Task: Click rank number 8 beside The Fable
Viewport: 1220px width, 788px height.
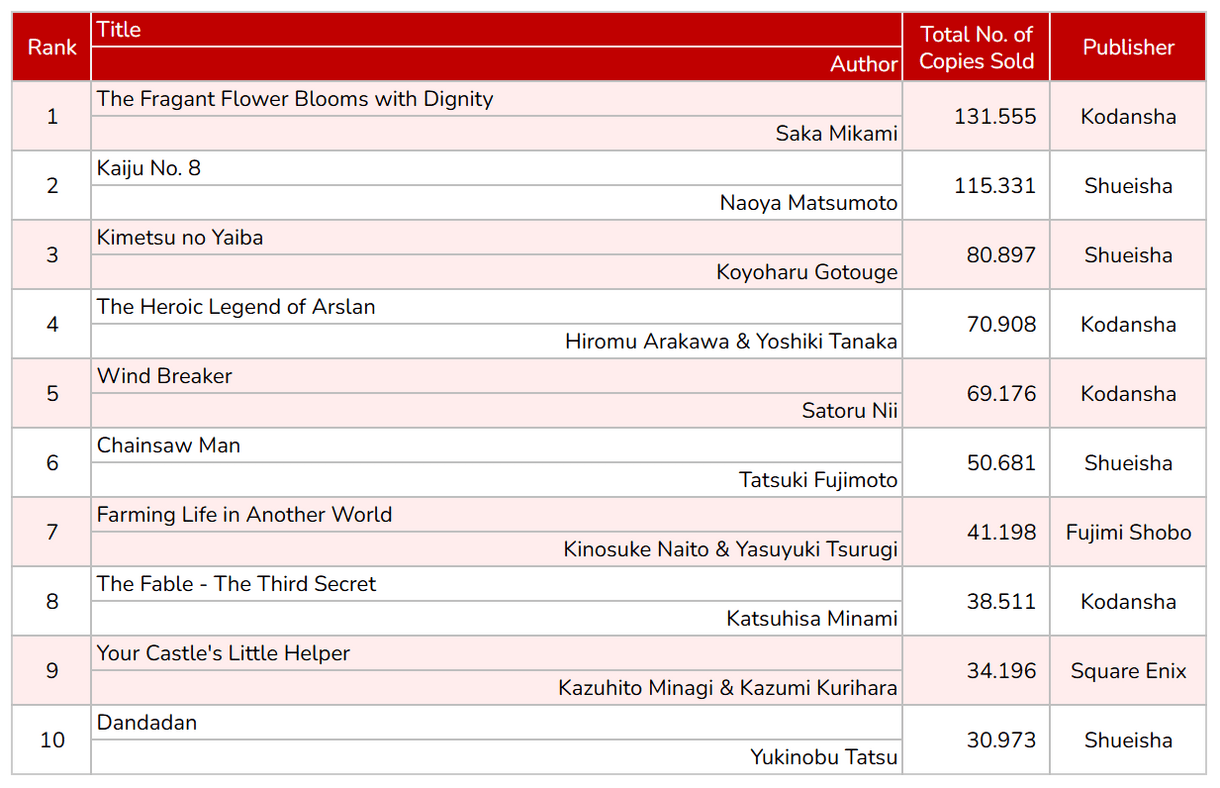Action: click(x=52, y=602)
